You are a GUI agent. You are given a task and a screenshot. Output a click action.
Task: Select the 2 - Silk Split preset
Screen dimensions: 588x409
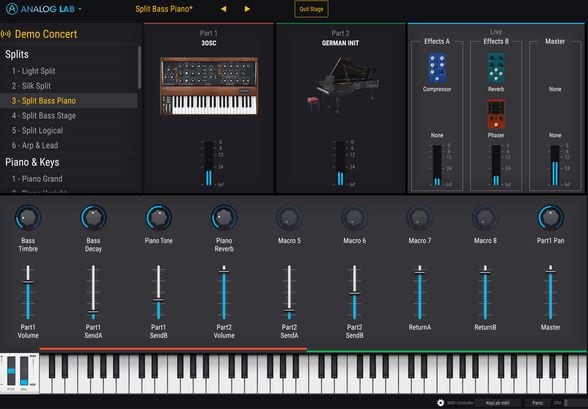point(69,86)
